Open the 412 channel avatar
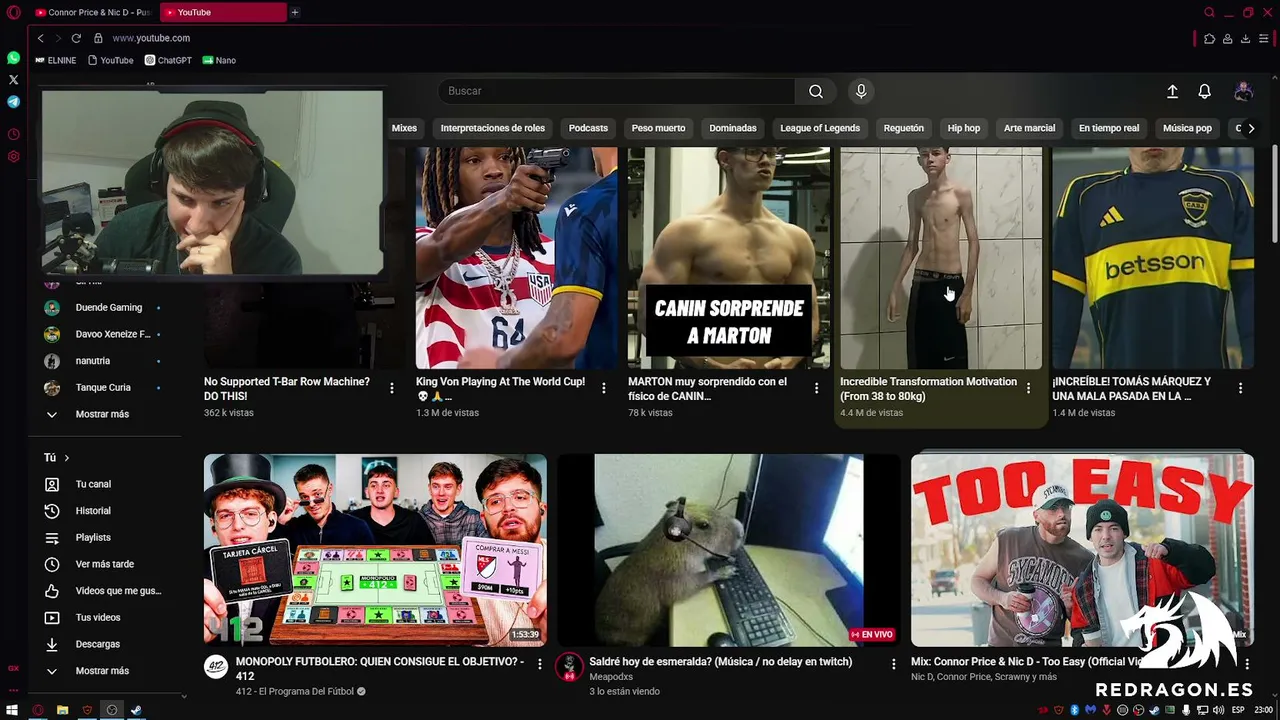 (216, 667)
